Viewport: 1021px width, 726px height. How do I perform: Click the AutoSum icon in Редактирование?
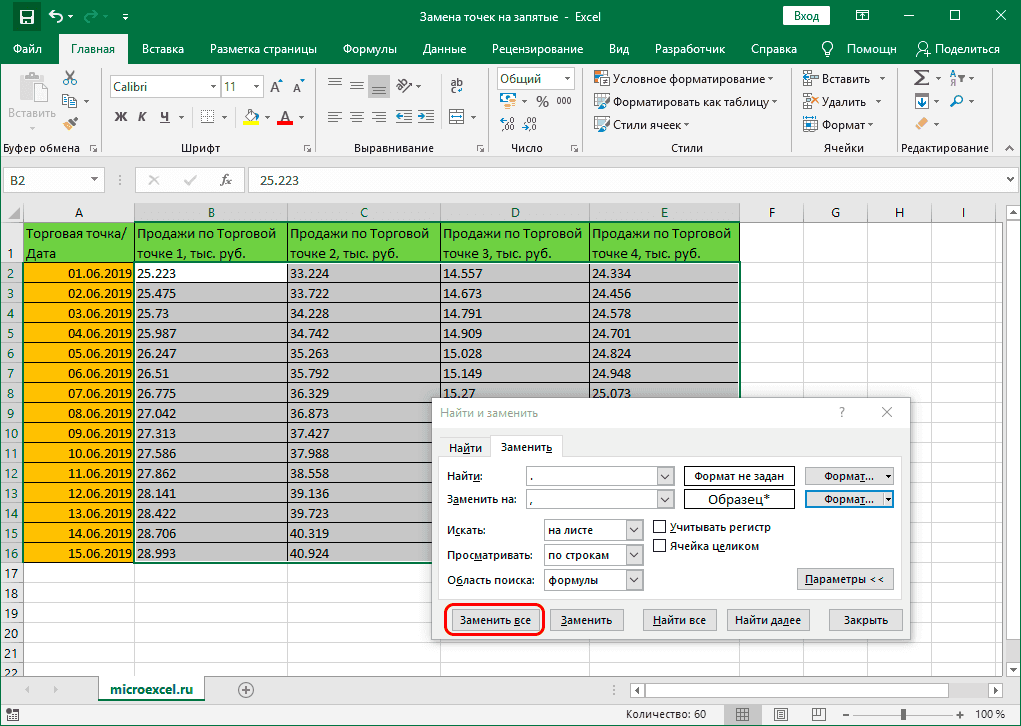922,77
